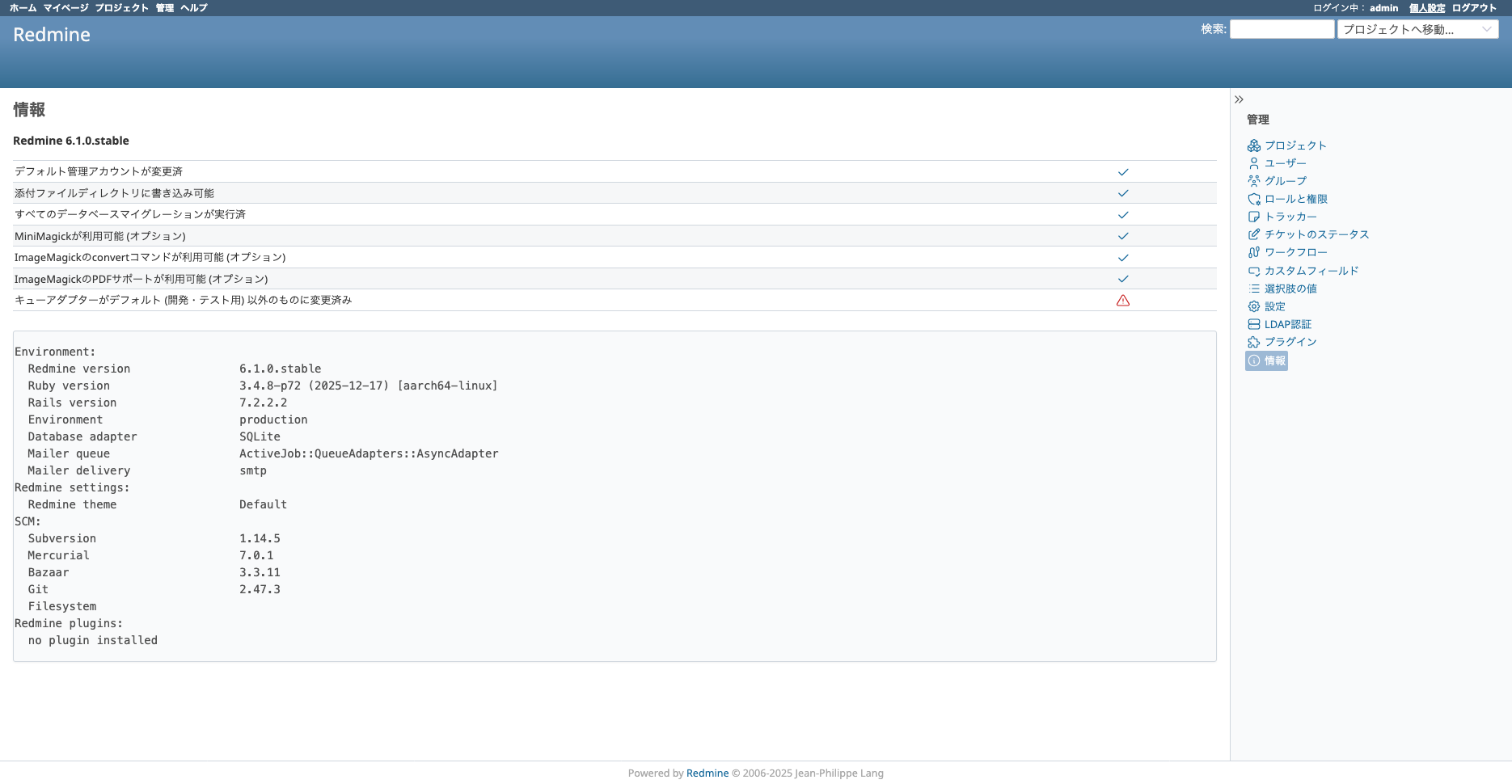Click the custom field icon beside カスタムフィールド
Viewport: 1512px width, 784px height.
point(1254,271)
